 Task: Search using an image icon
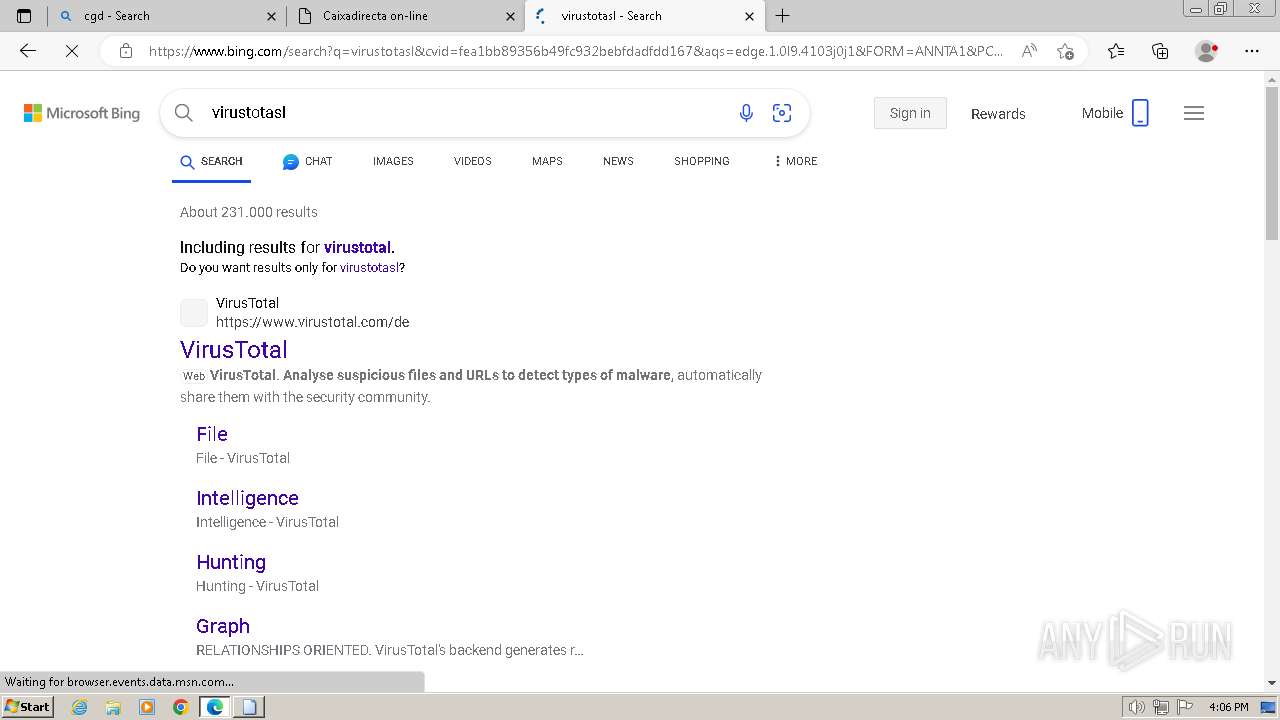pos(782,113)
